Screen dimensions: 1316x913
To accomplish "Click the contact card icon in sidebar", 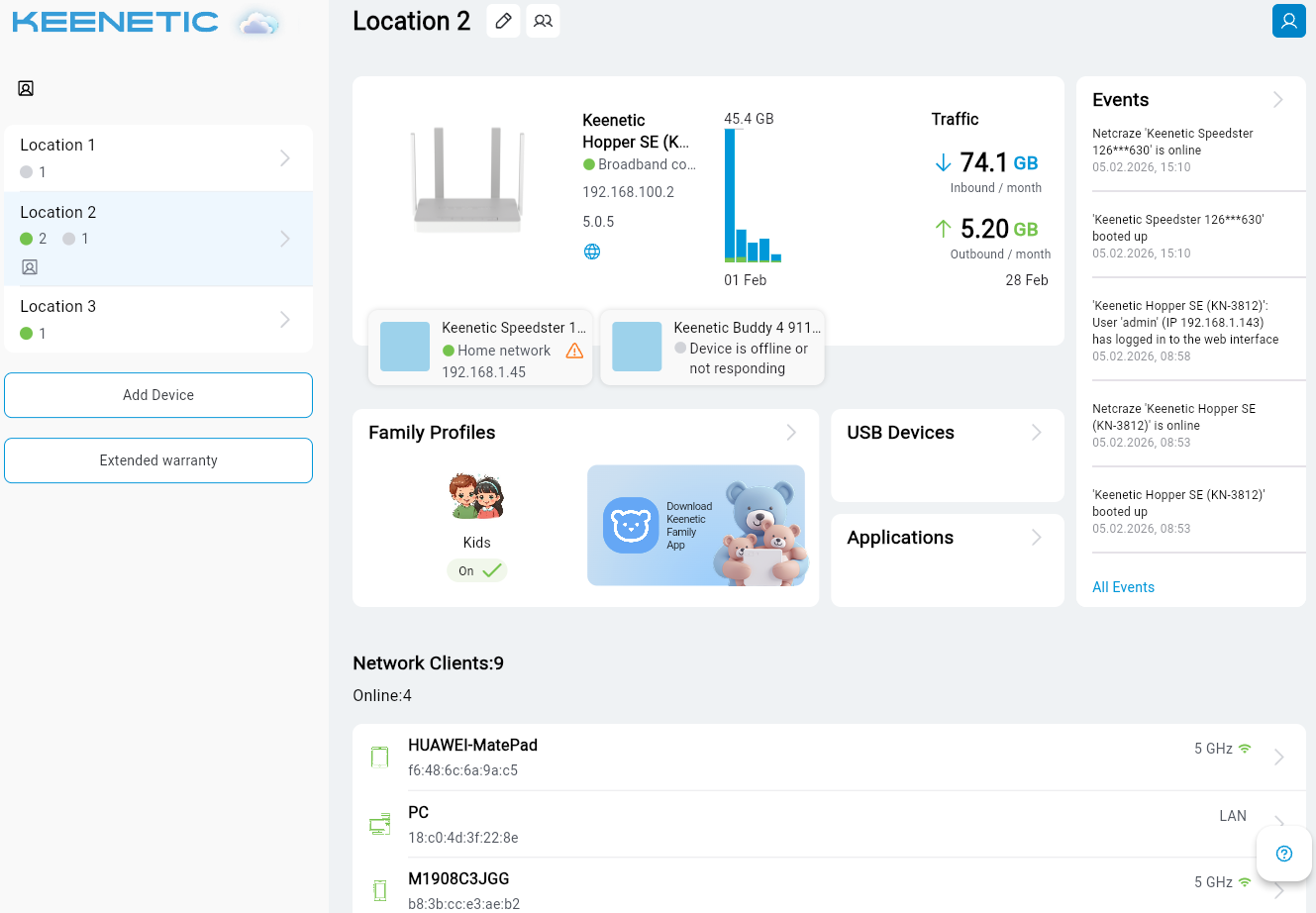I will coord(26,88).
